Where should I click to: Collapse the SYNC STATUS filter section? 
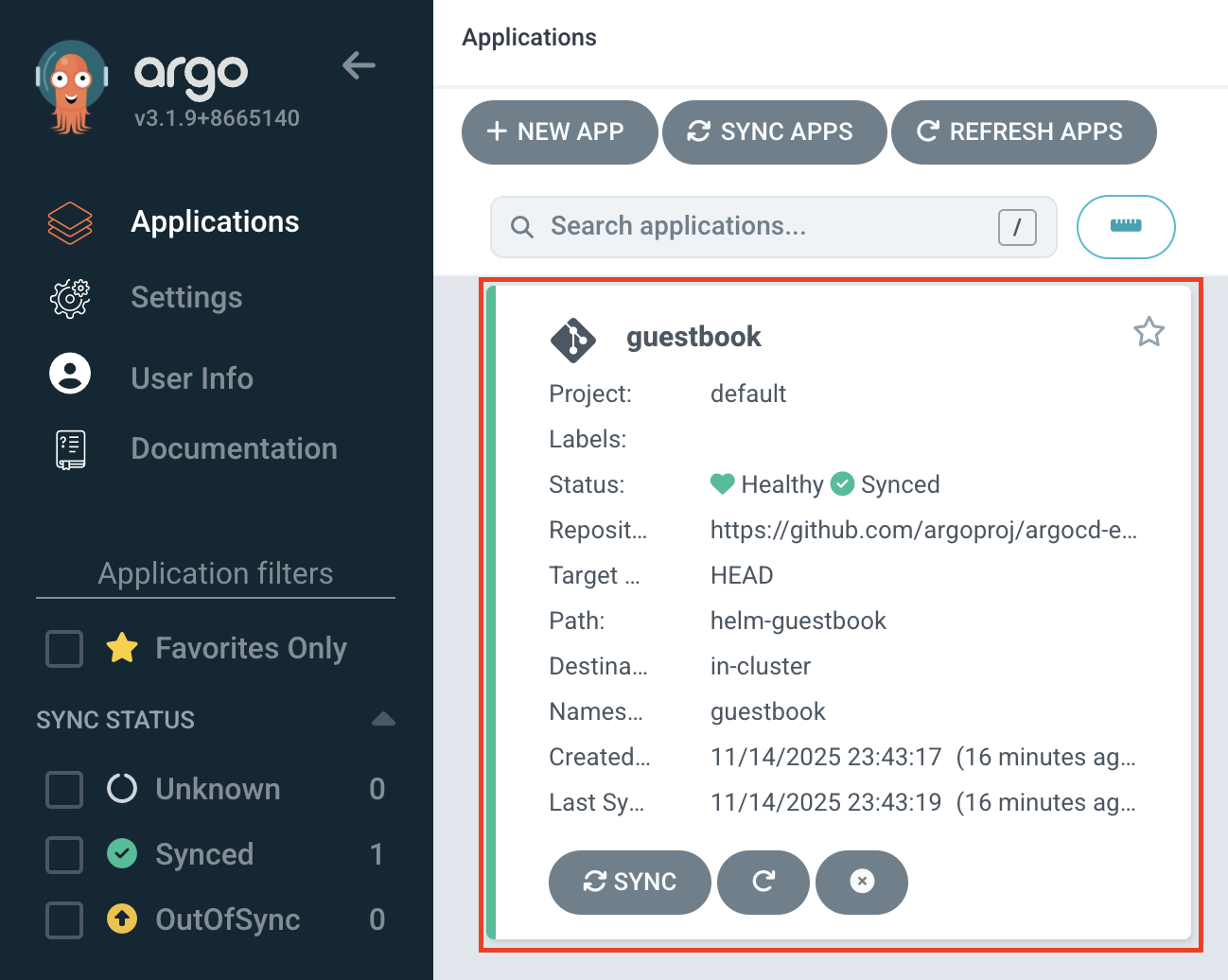(383, 719)
